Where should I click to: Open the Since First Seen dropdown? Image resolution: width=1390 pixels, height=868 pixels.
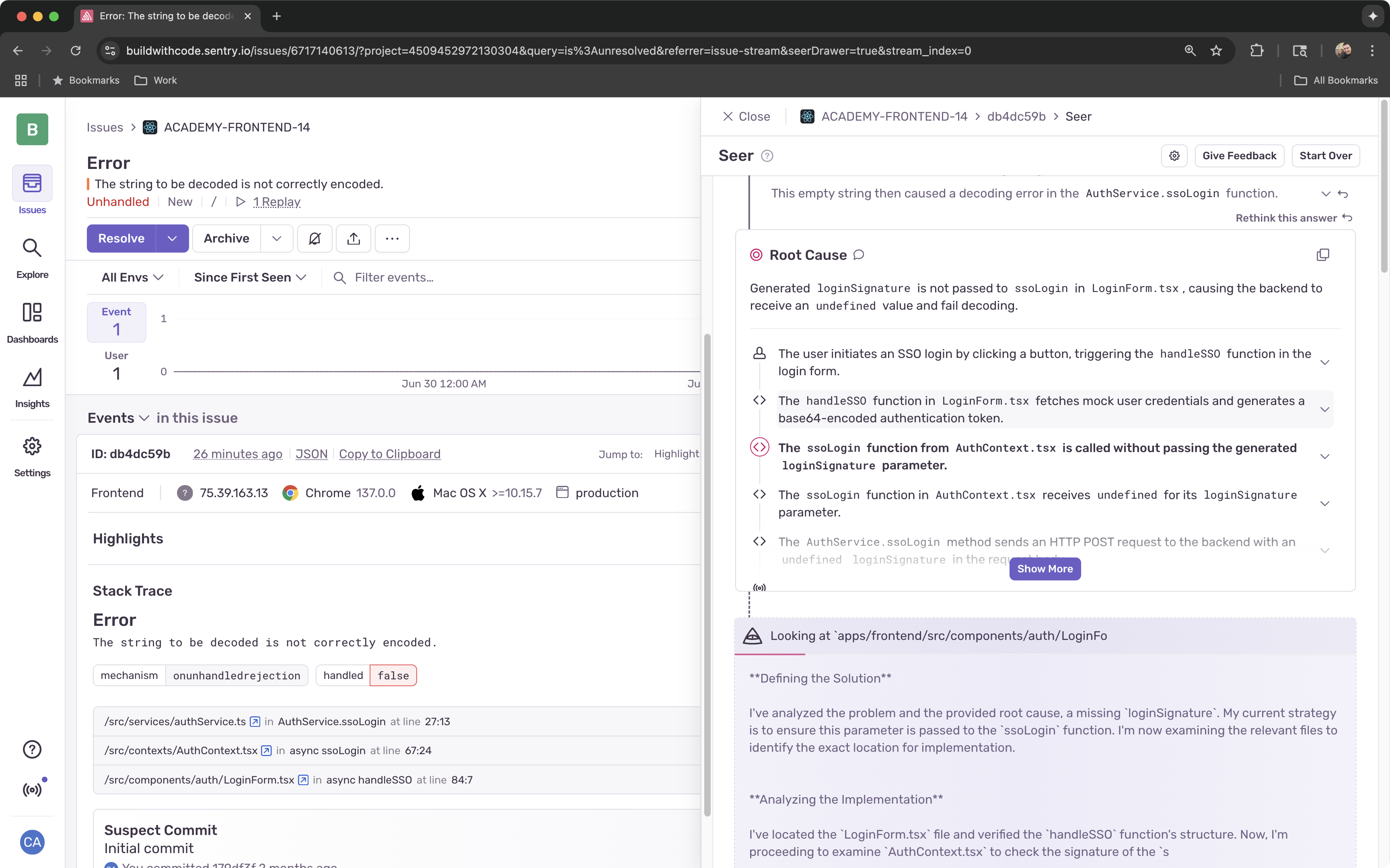[x=250, y=277]
